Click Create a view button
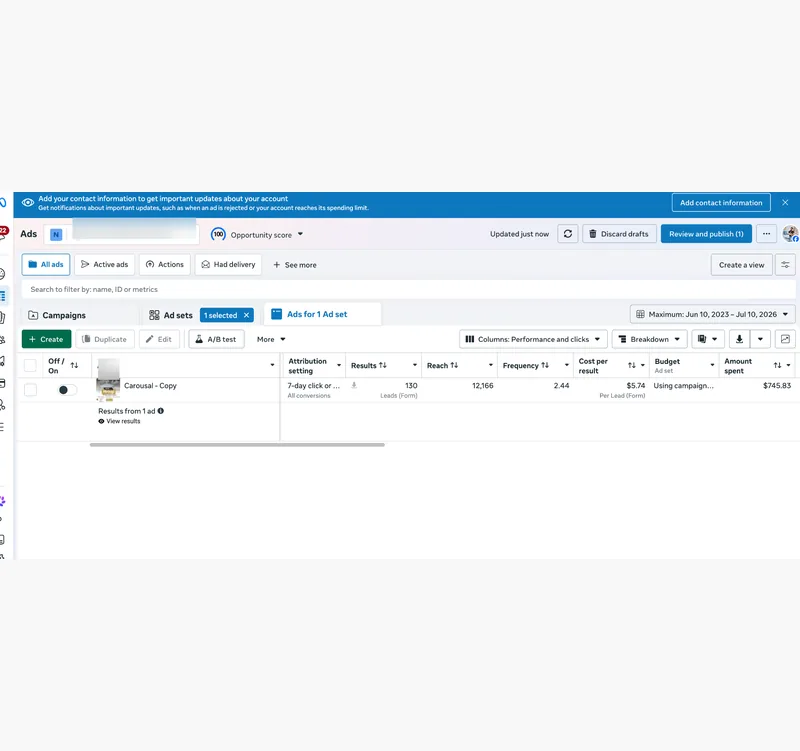Image resolution: width=800 pixels, height=751 pixels. 741,265
